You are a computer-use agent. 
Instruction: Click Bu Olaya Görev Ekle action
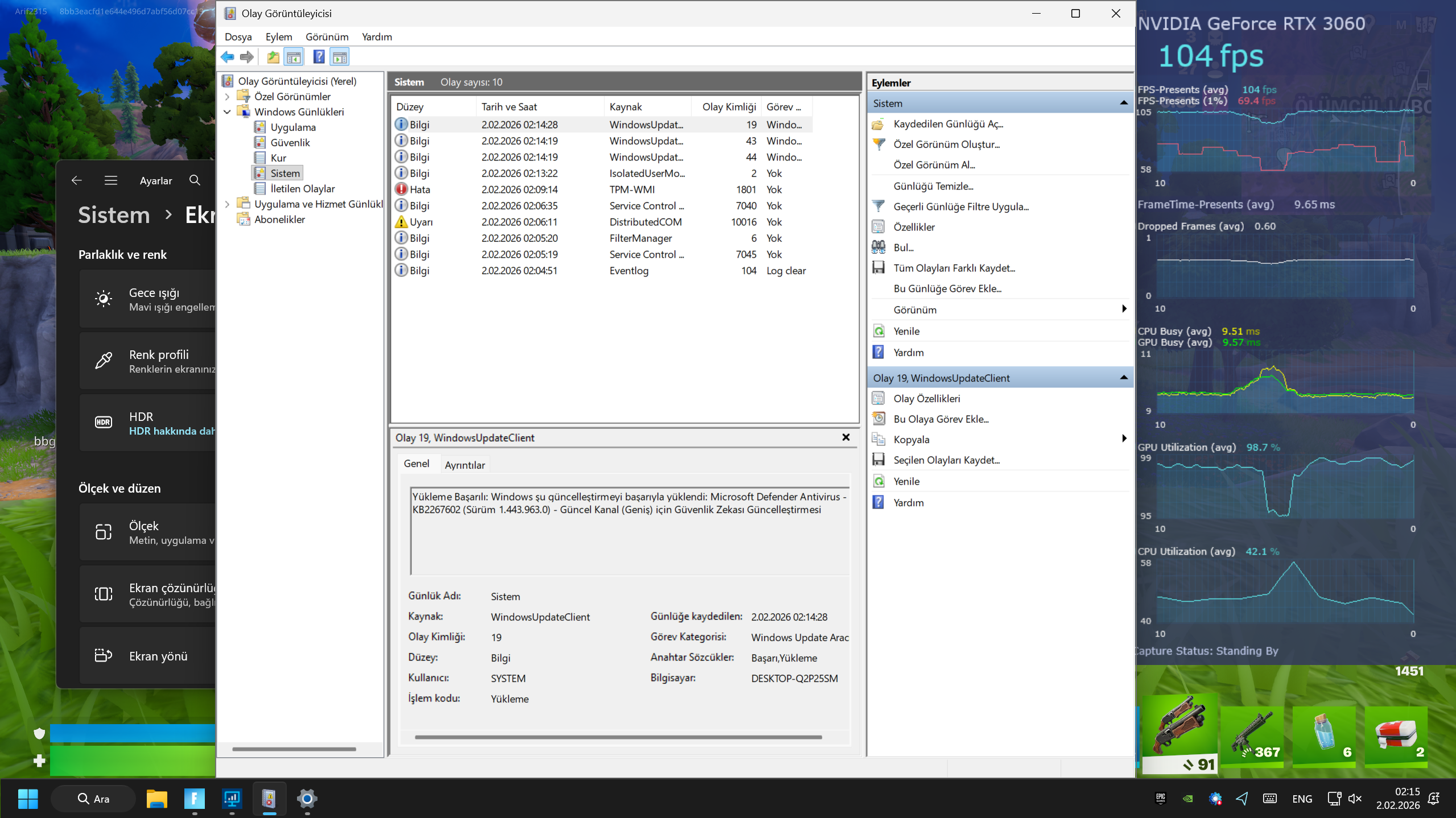(x=941, y=419)
